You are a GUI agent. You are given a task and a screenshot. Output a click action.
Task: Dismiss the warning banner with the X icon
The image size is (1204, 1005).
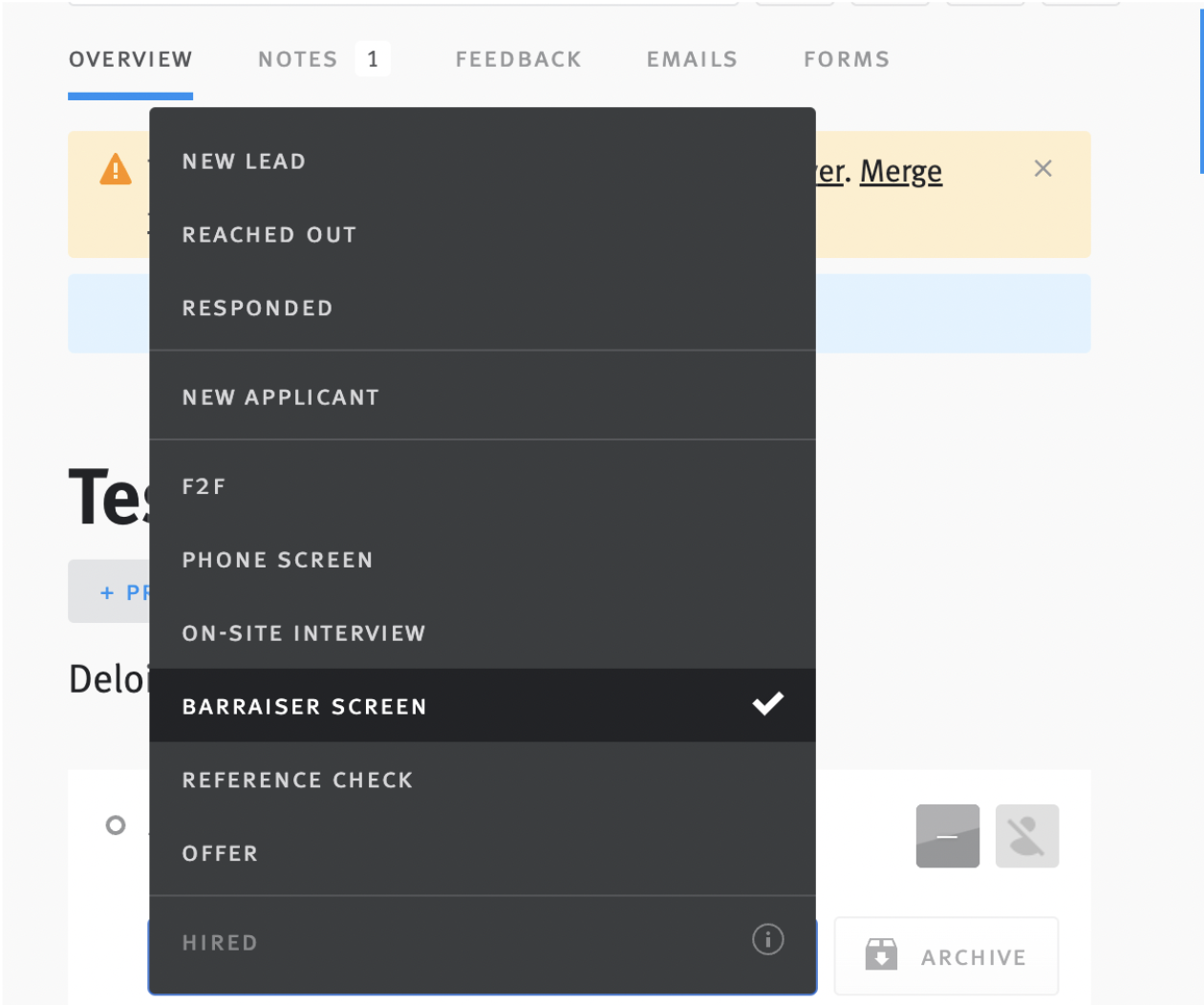(x=1043, y=168)
